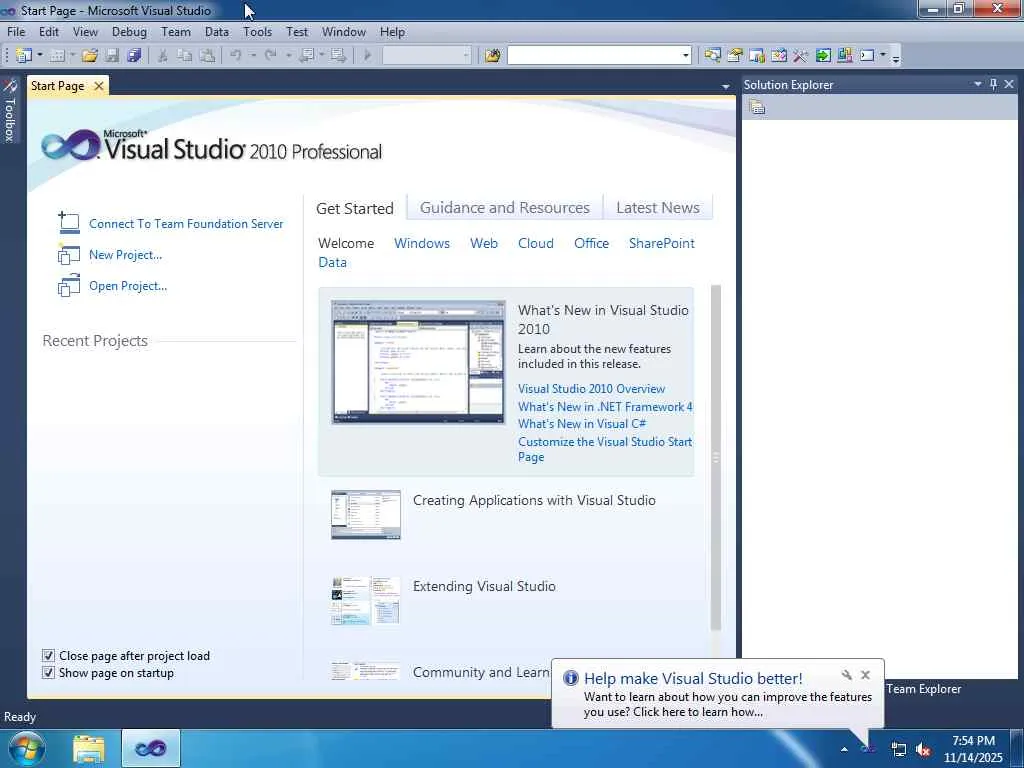The height and width of the screenshot is (768, 1024).
Task: Dismiss the Help make Visual Studio better balloon
Action: coord(865,675)
